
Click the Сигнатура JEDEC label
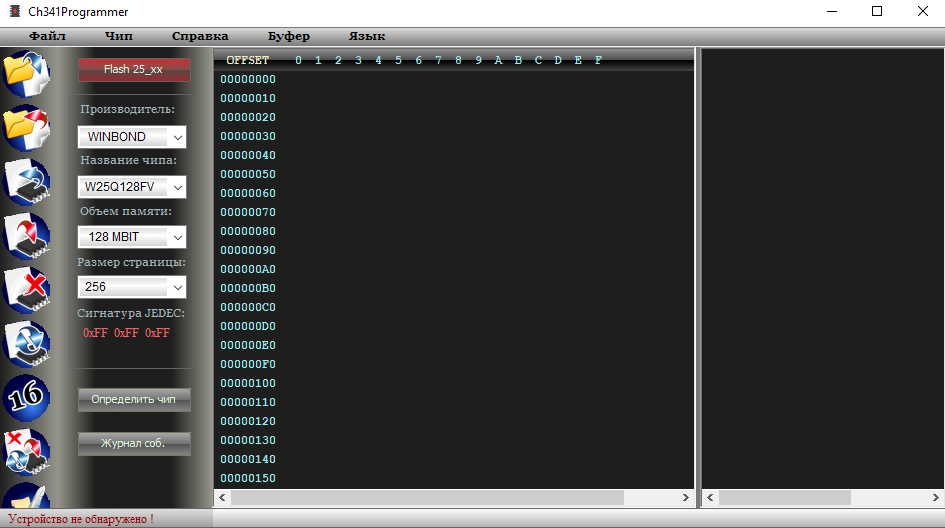131,313
